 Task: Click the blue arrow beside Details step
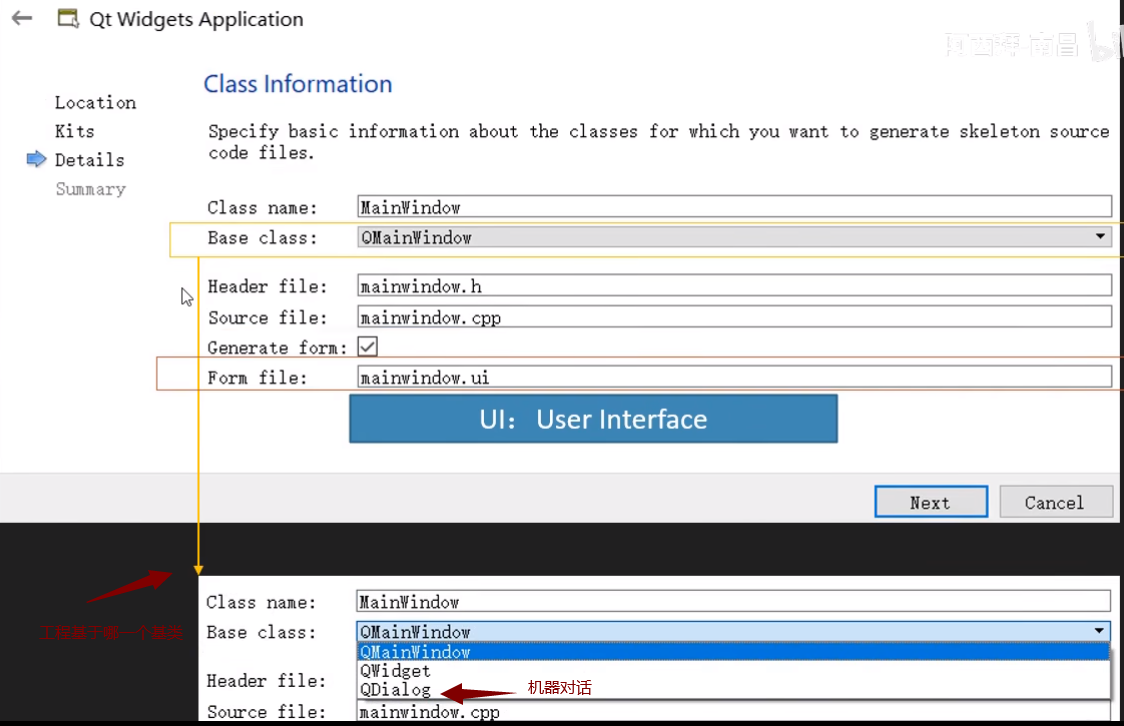pyautogui.click(x=37, y=160)
